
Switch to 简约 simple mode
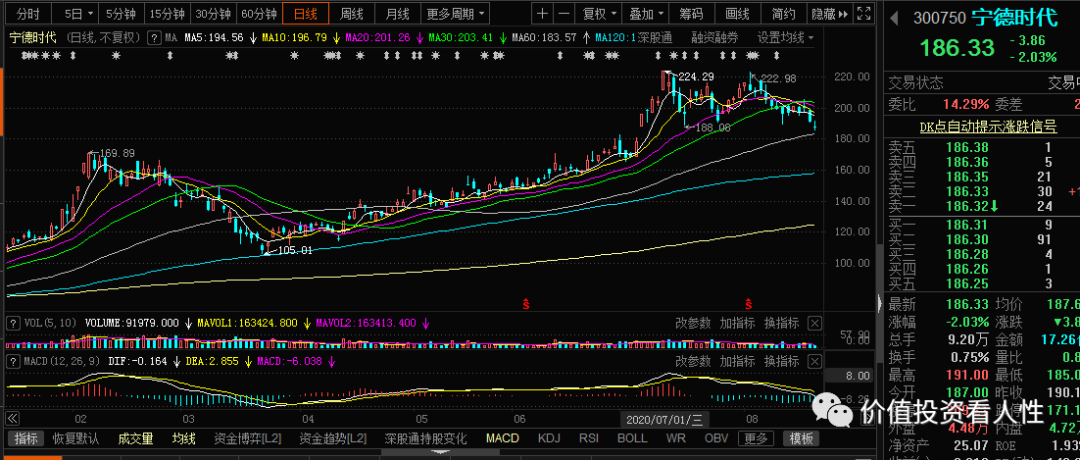pos(784,13)
